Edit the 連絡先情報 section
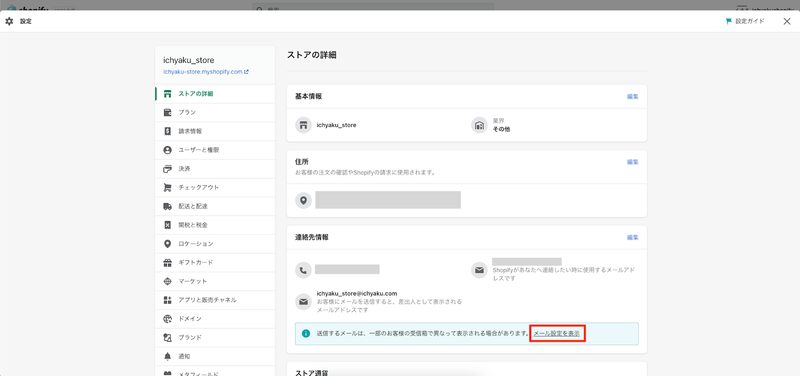800x376 pixels. coord(633,237)
